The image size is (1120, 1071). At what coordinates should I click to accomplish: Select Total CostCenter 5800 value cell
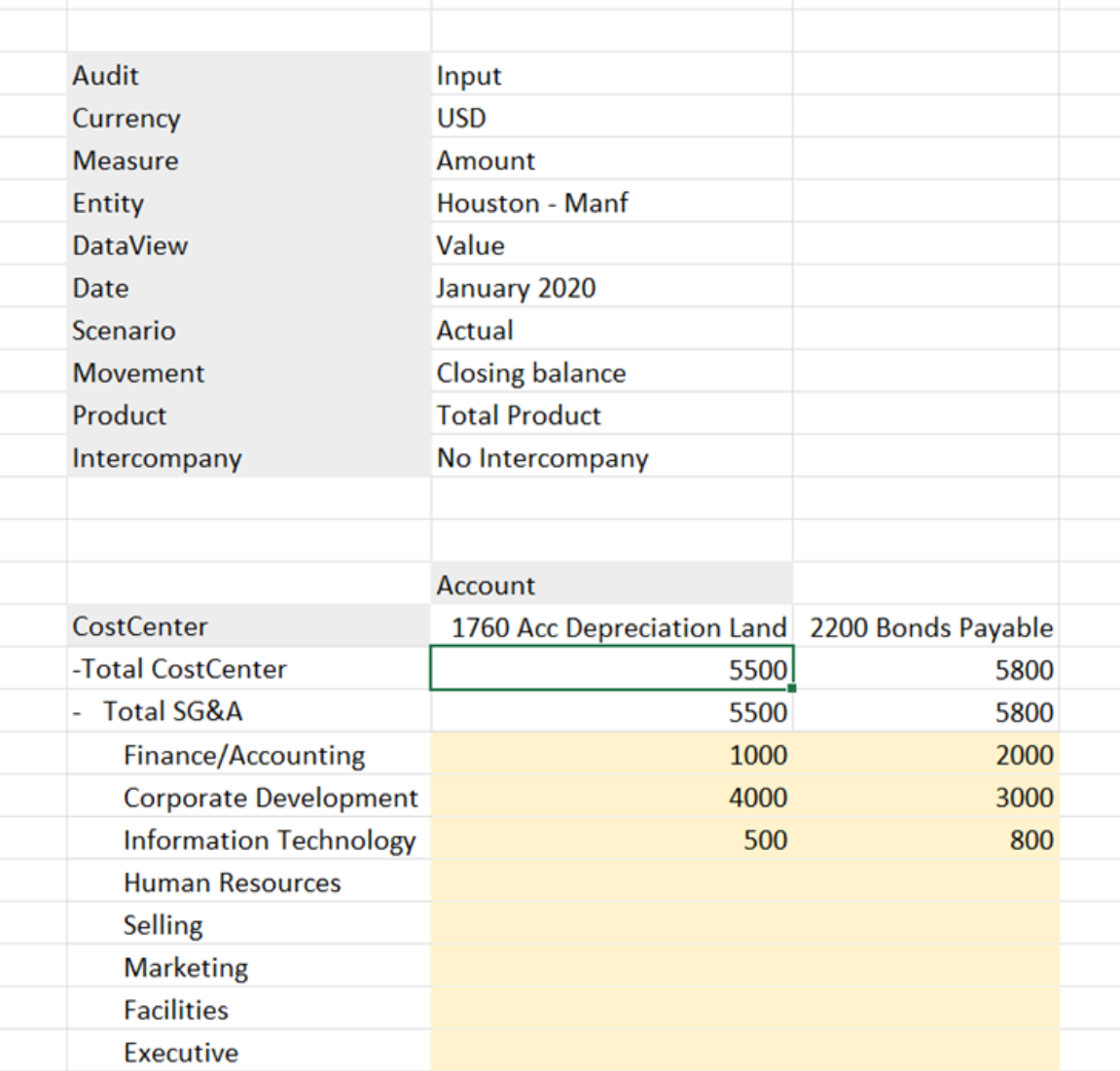925,668
